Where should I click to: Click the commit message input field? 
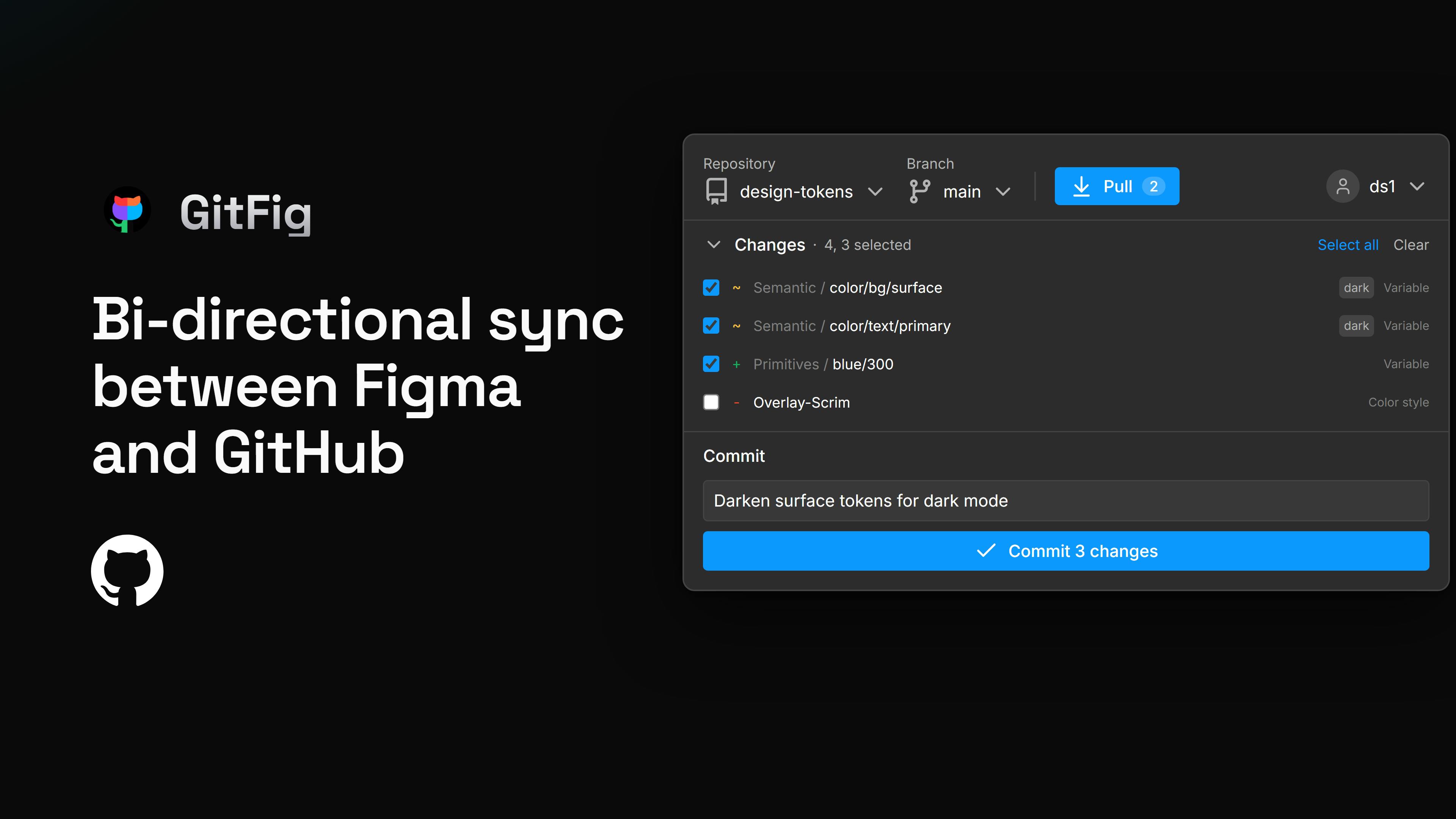pyautogui.click(x=1066, y=501)
